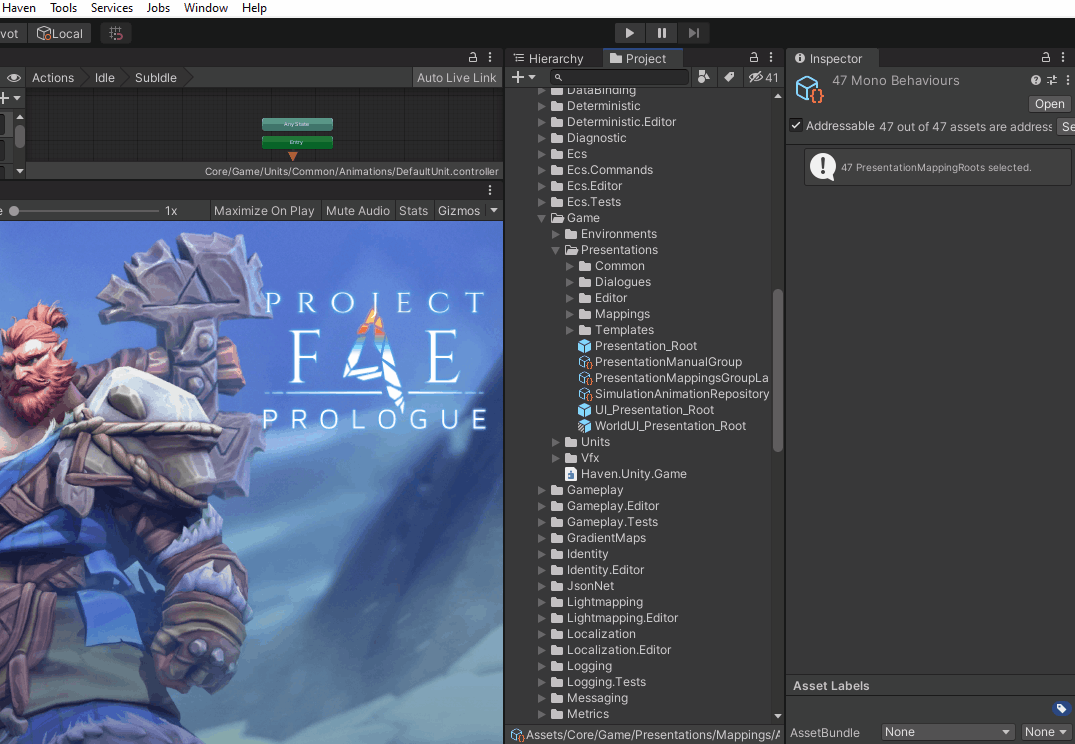This screenshot has width=1075, height=744.
Task: Click the Step frame button
Action: tap(694, 33)
